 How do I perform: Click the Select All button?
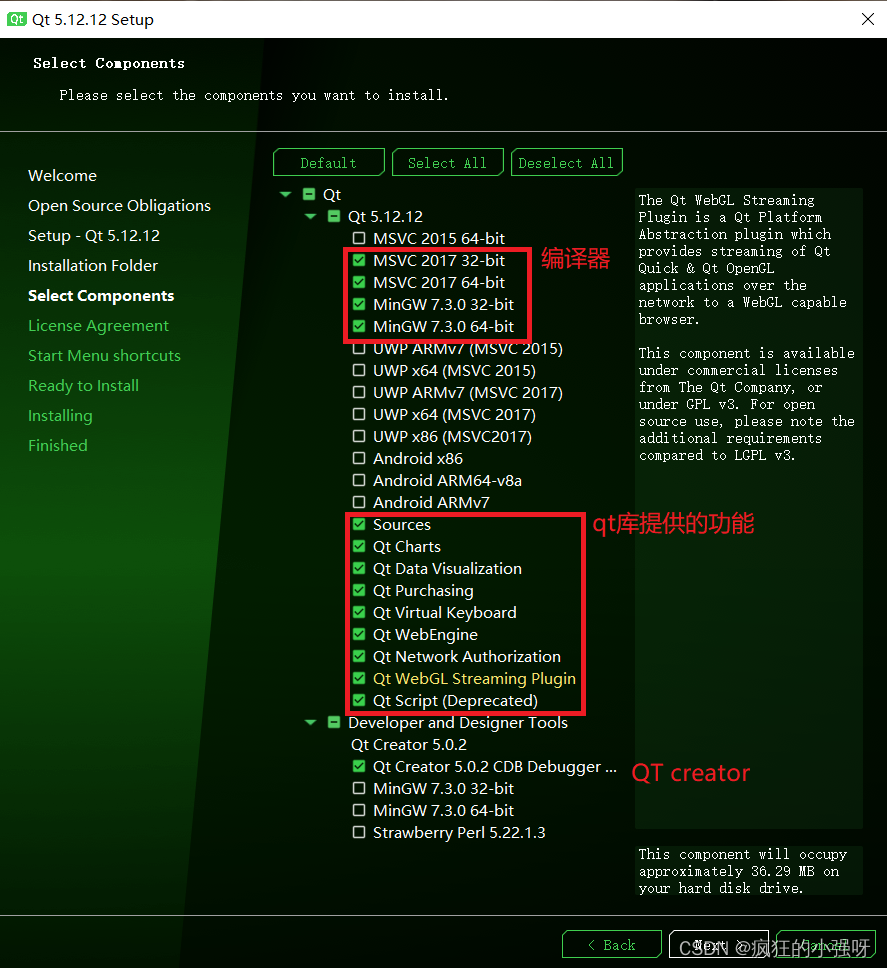click(448, 162)
